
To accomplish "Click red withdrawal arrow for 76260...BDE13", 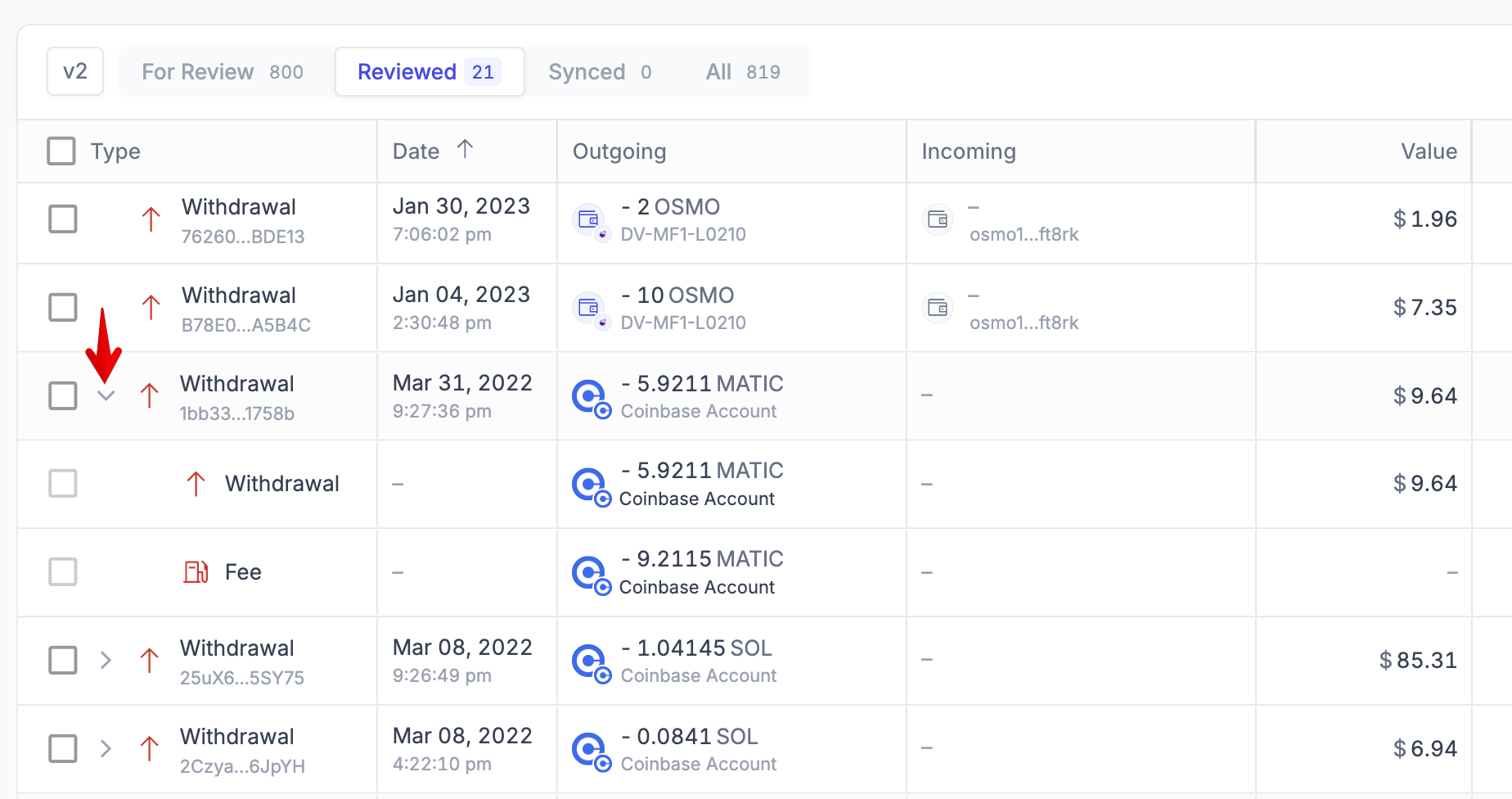I will click(x=151, y=219).
